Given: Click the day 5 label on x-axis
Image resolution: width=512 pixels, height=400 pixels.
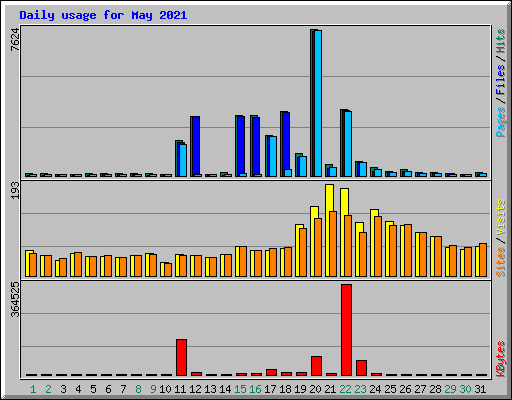Looking at the screenshot, I should tap(93, 389).
